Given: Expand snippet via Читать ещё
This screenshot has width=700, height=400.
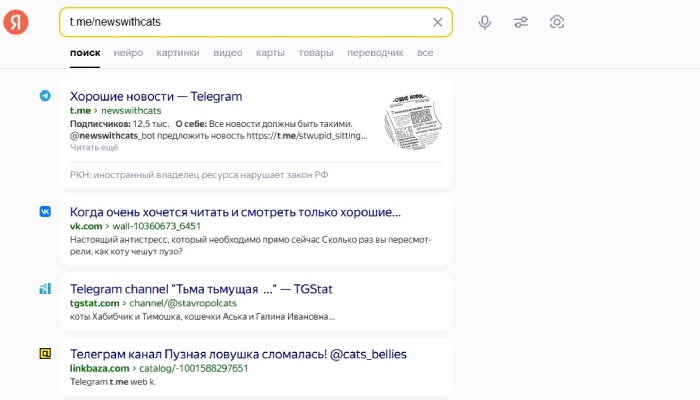Looking at the screenshot, I should click(x=94, y=147).
